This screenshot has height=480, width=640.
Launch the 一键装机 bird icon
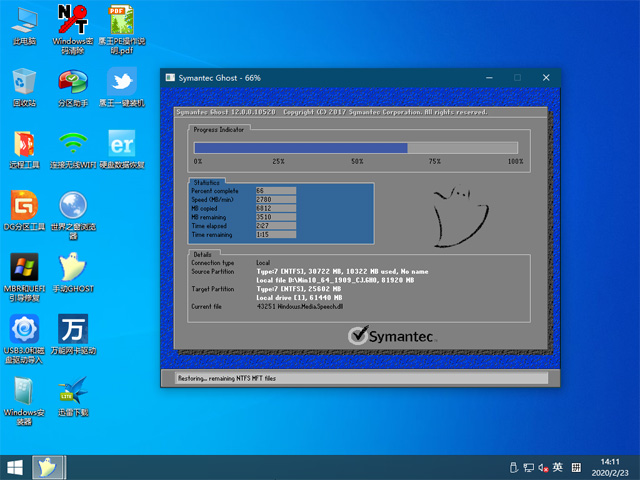point(122,88)
